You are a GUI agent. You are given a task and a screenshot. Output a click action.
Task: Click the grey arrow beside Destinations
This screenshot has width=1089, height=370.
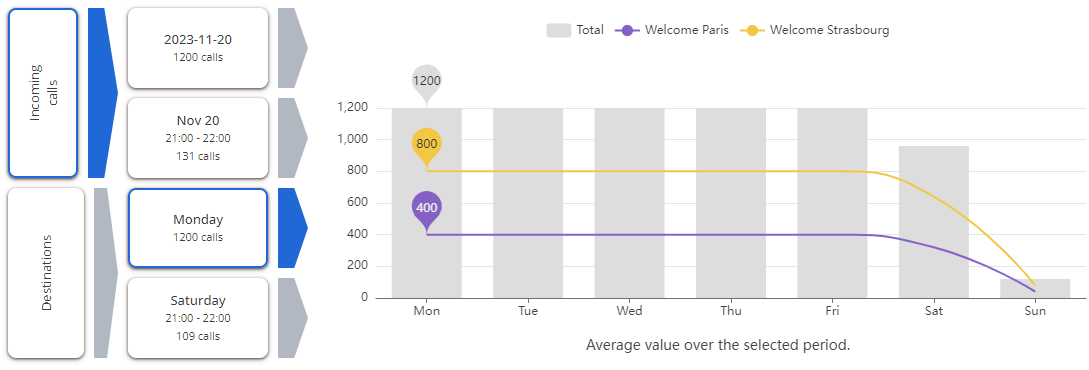105,273
